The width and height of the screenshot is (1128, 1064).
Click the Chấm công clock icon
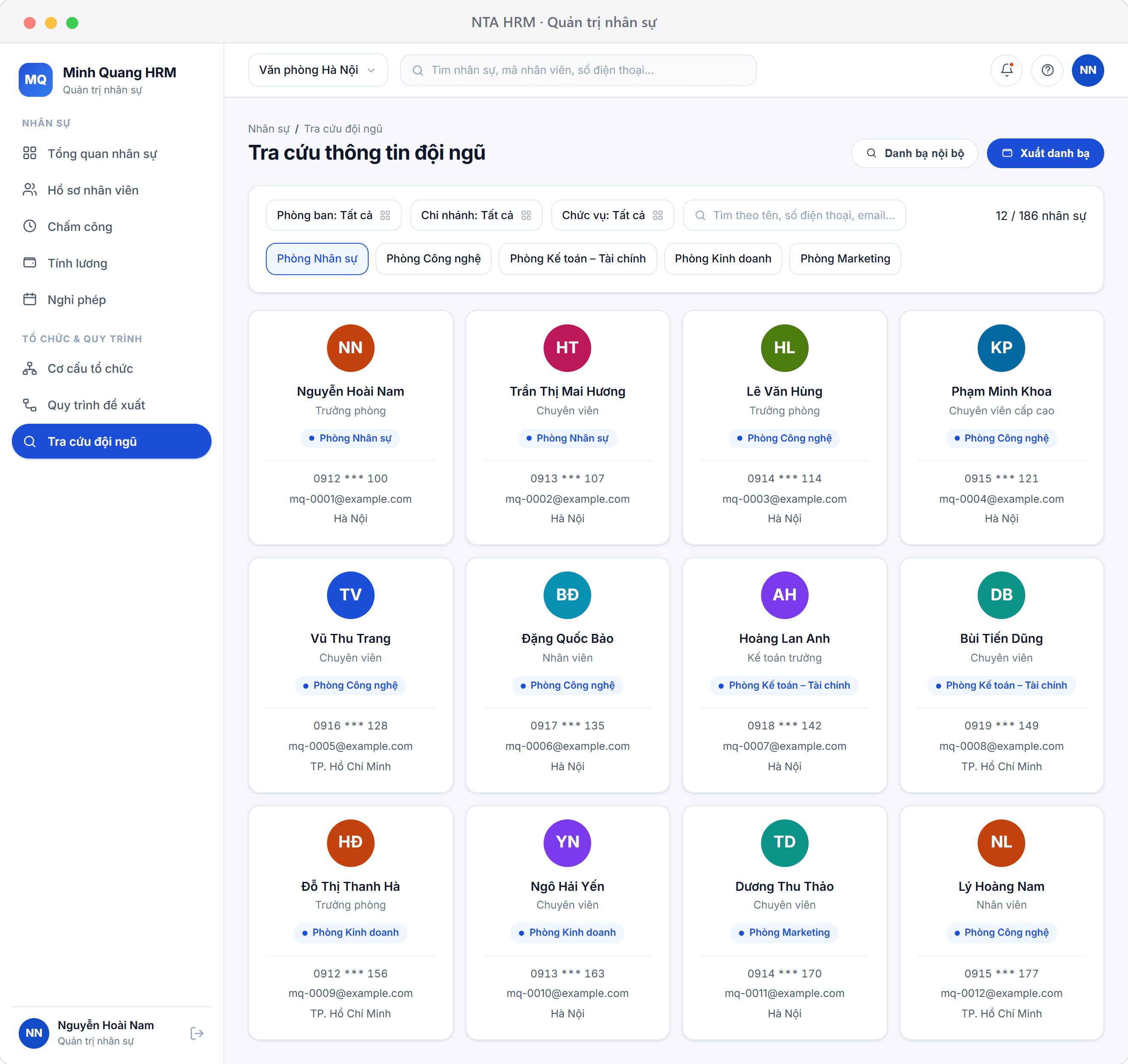(29, 226)
